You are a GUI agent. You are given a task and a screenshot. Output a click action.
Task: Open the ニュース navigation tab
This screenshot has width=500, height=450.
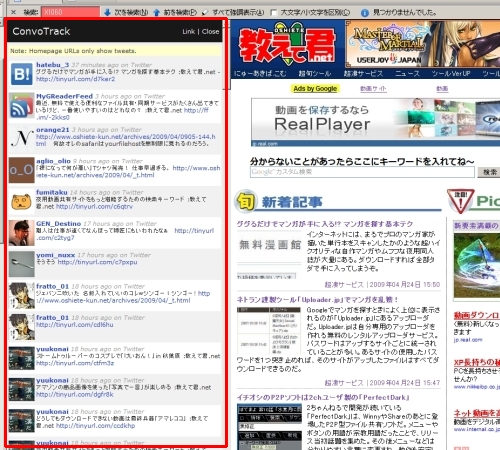407,73
